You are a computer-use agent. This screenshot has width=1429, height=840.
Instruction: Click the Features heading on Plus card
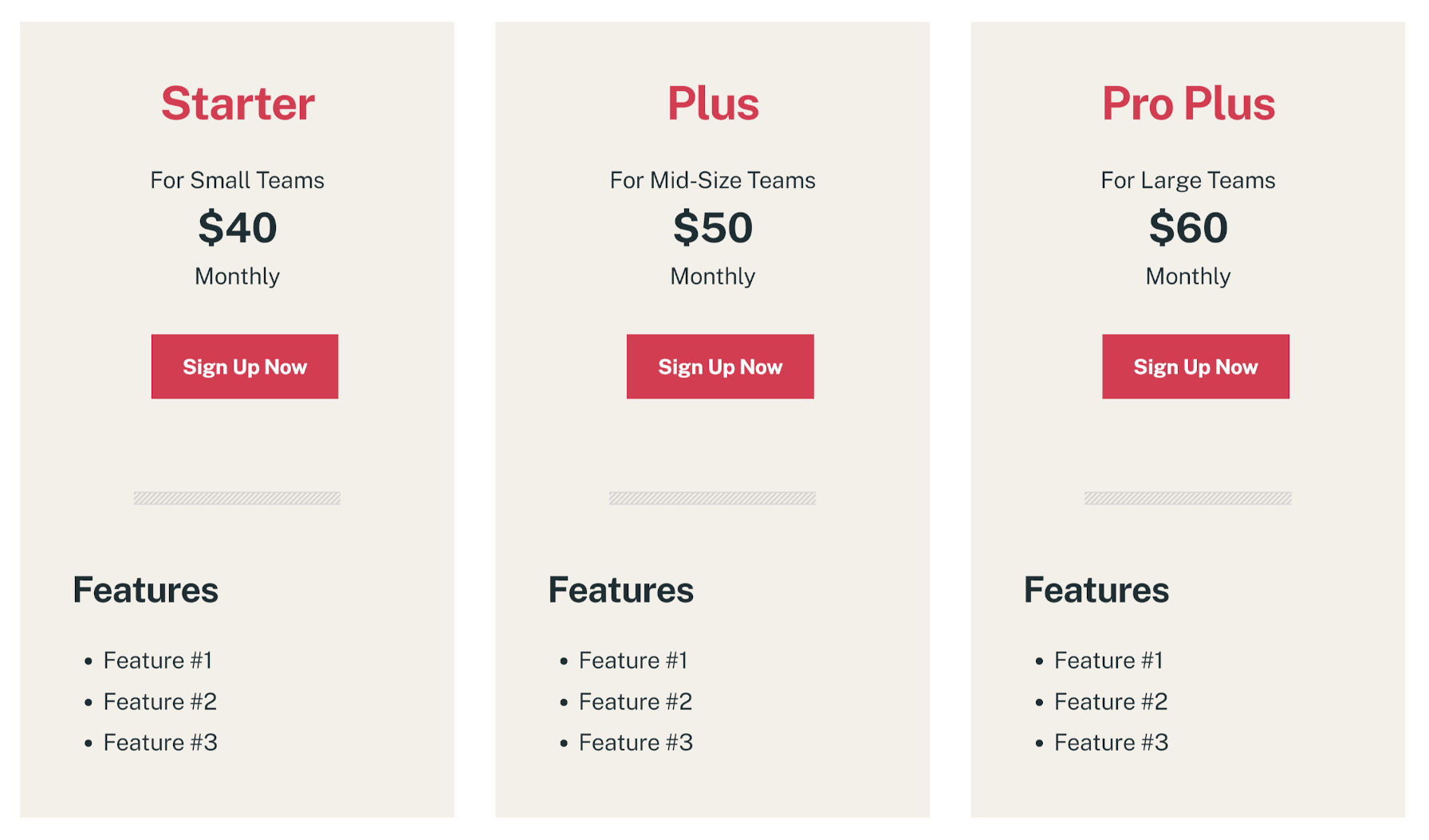pos(620,591)
